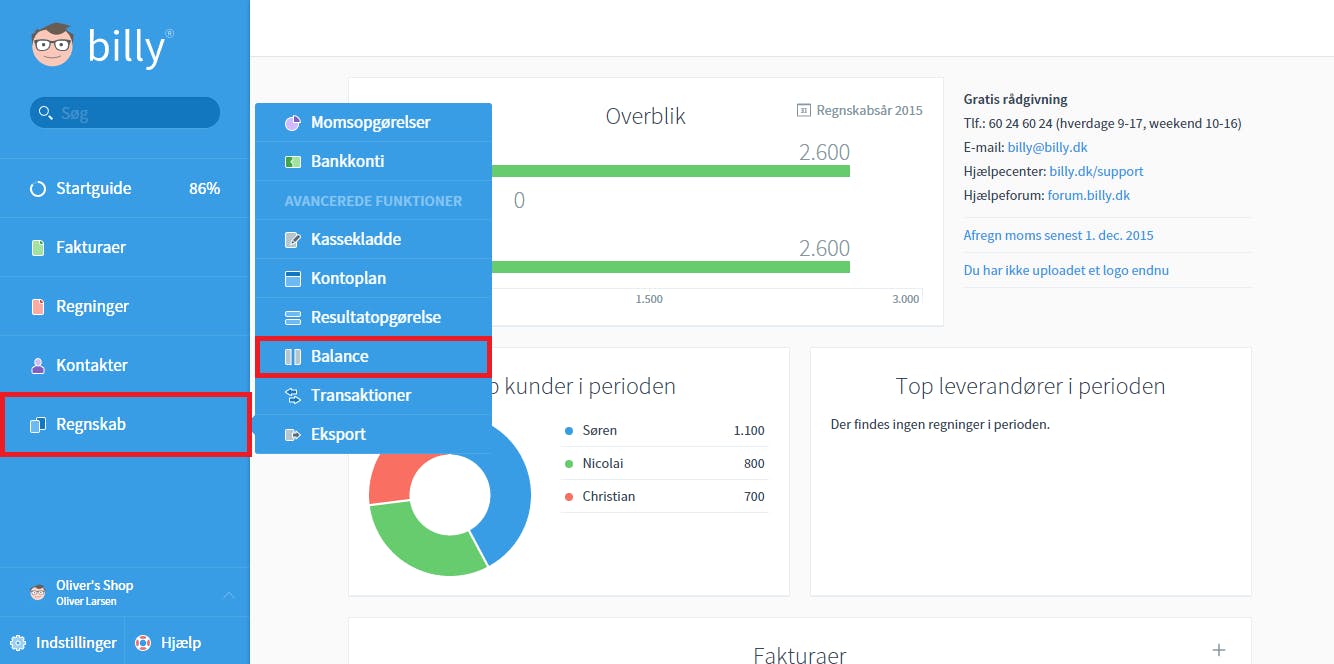Click the Bankkonti banknote icon
Image resolution: width=1334 pixels, height=664 pixels.
[293, 162]
